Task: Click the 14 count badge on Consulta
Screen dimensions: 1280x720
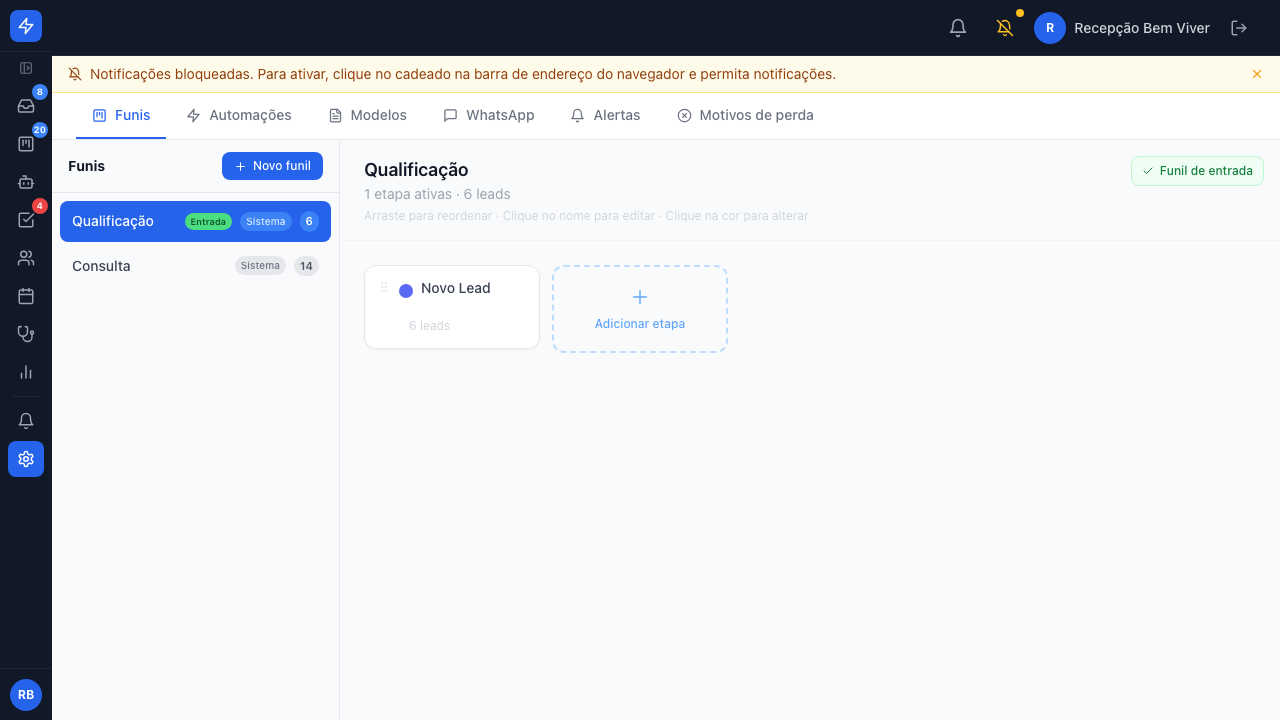Action: (x=306, y=266)
